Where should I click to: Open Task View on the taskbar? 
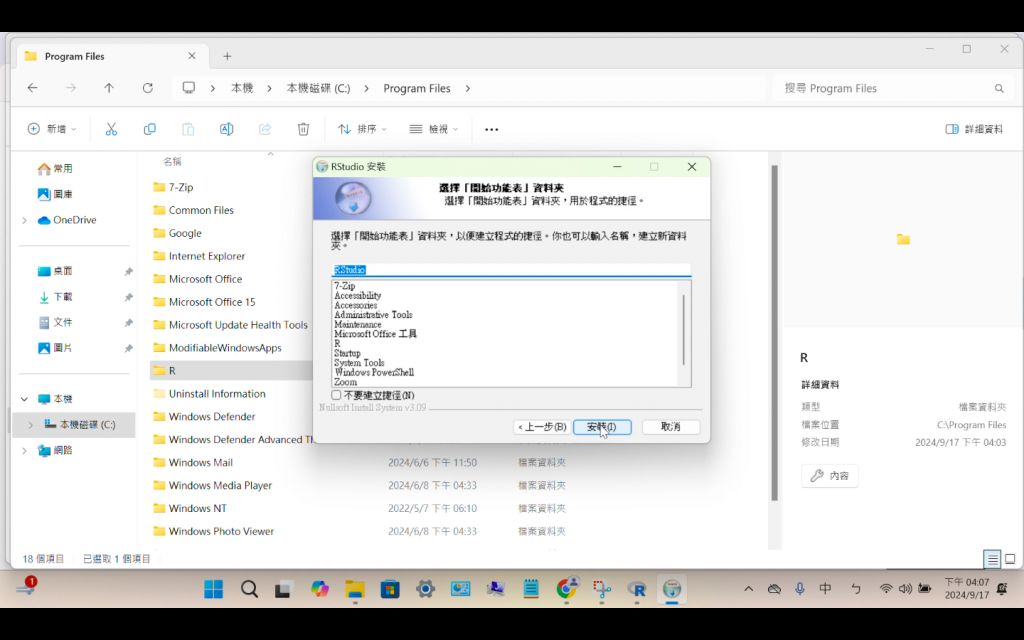point(283,589)
